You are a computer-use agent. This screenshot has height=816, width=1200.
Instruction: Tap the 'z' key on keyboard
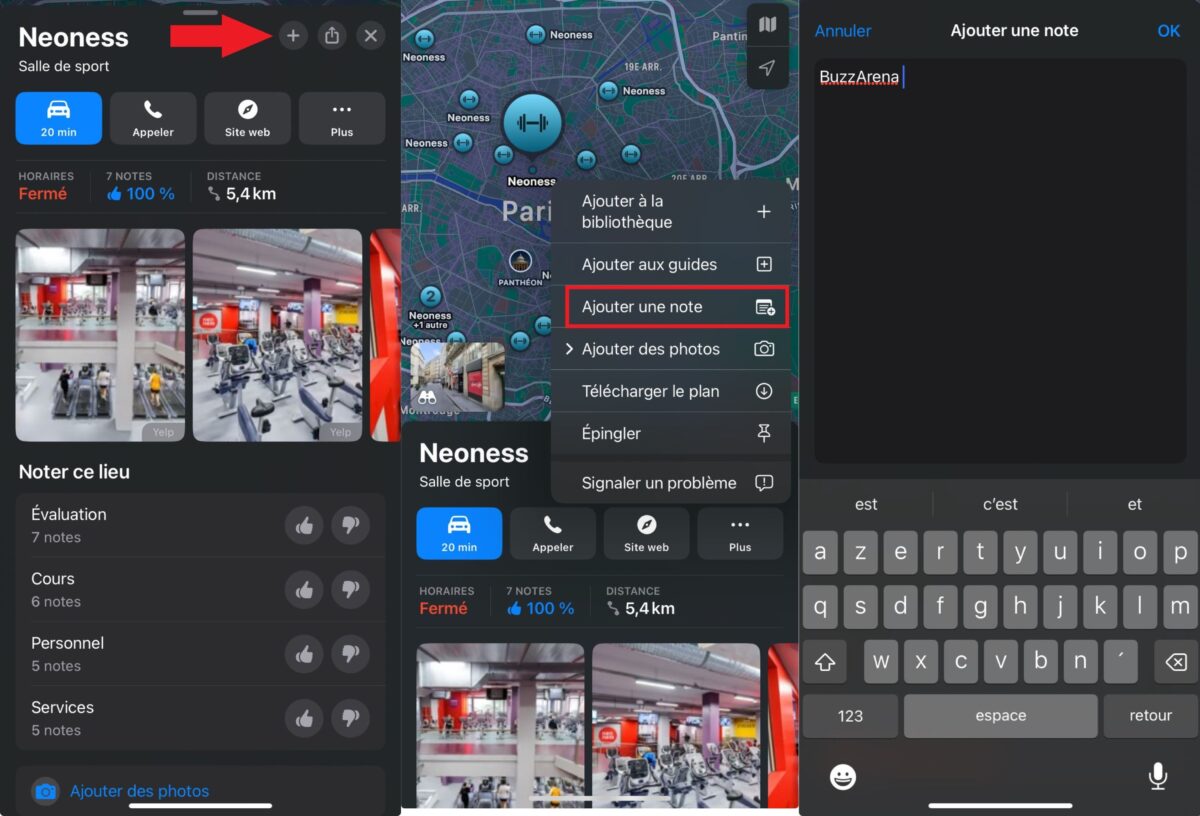(860, 552)
